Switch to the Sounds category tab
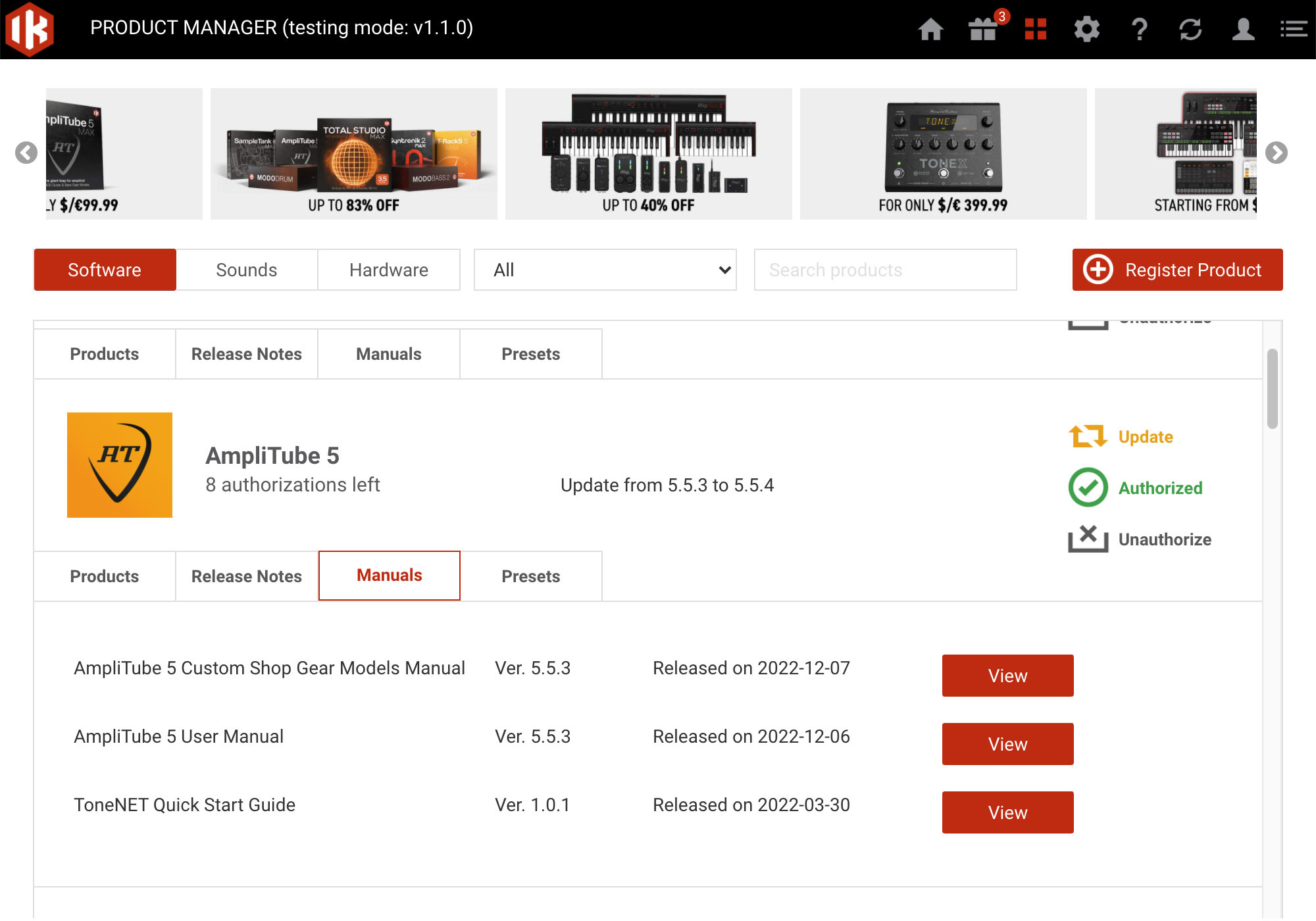 coord(247,270)
